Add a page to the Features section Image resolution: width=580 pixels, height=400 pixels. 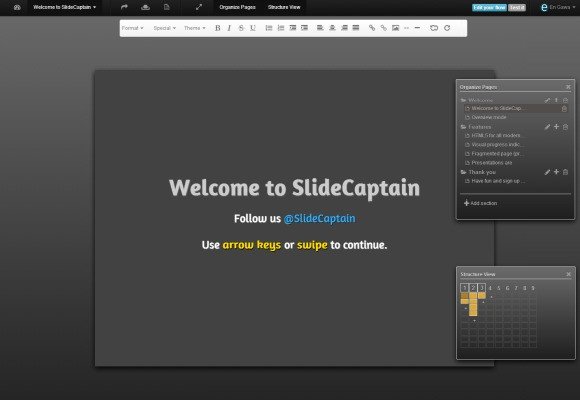pyautogui.click(x=556, y=127)
